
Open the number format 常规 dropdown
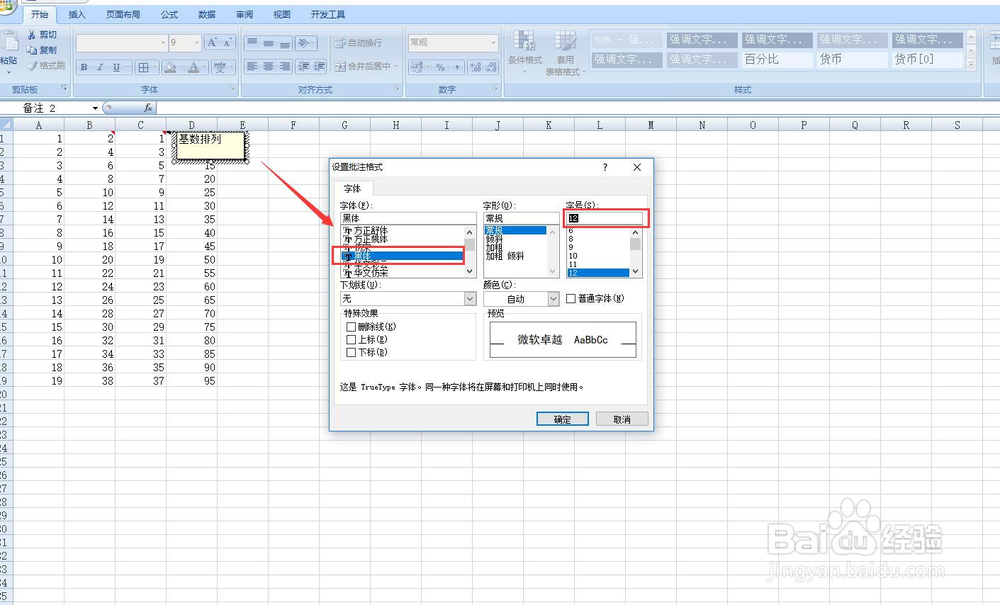[x=494, y=43]
